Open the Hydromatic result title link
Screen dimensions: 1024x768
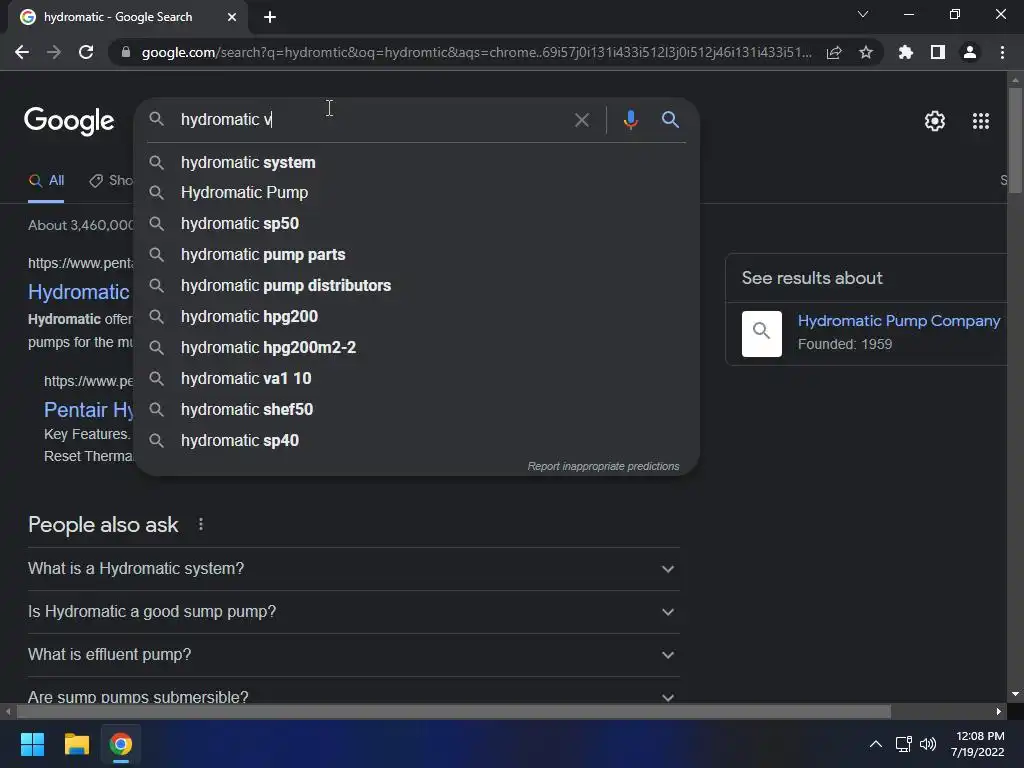(x=79, y=292)
